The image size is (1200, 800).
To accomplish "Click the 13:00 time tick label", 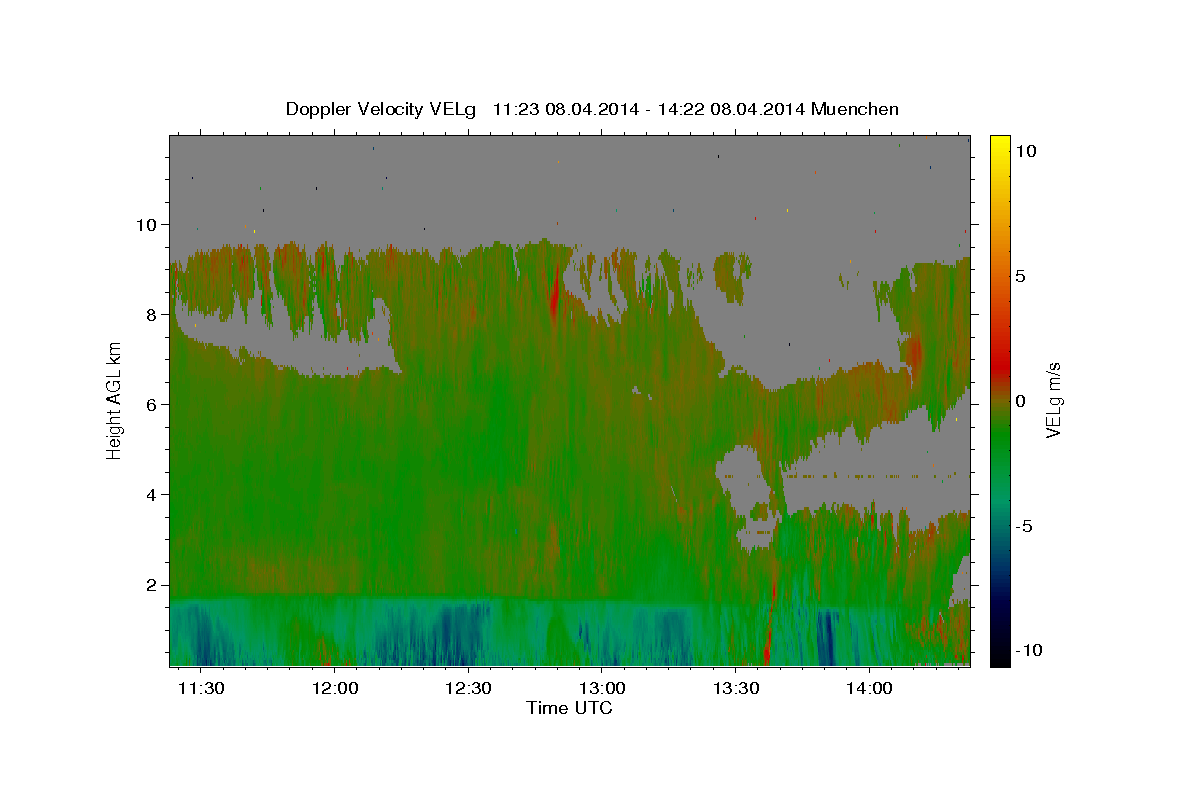I will pos(602,689).
